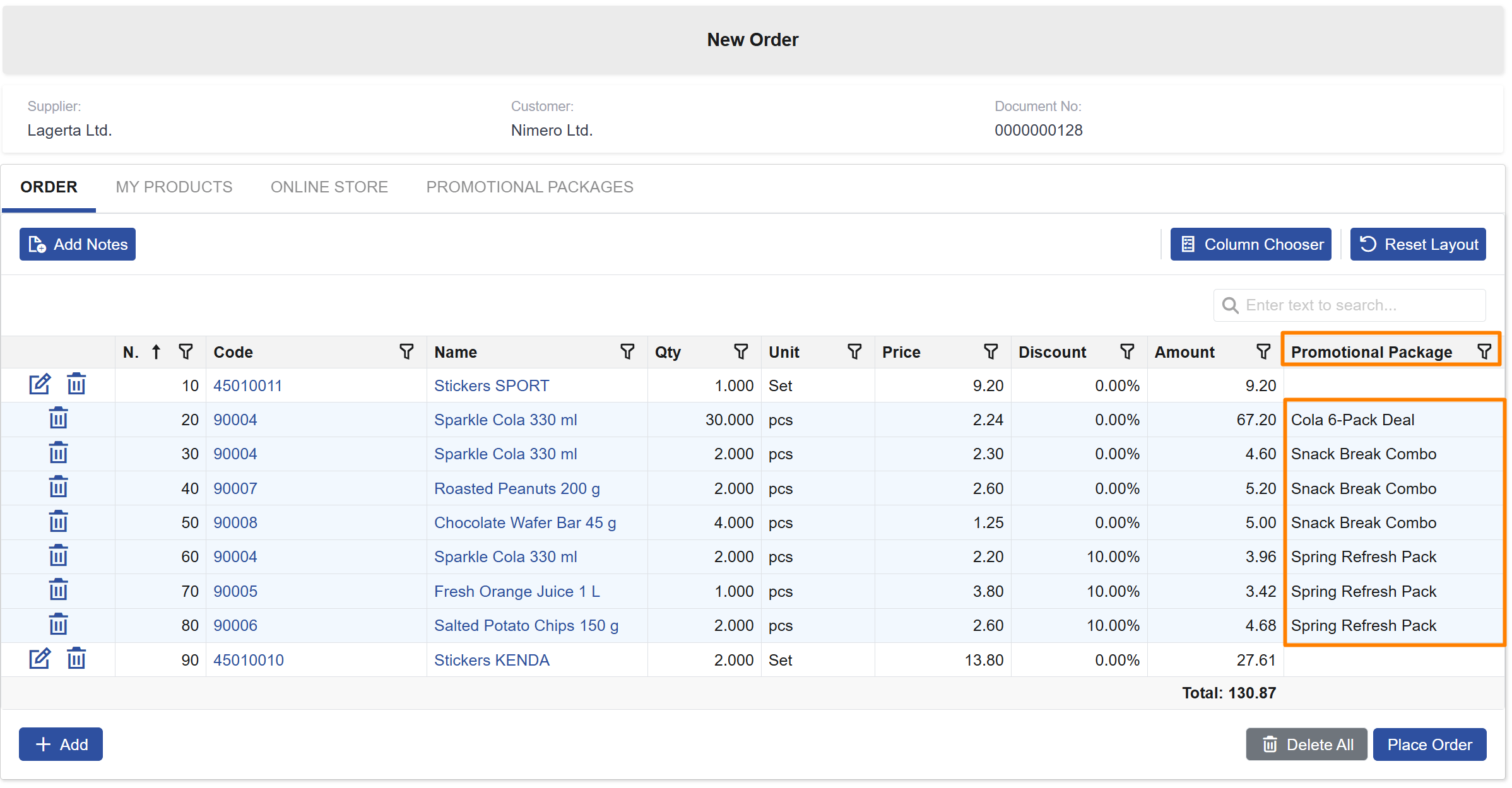Switch to the MY PRODUCTS tab

pos(174,187)
